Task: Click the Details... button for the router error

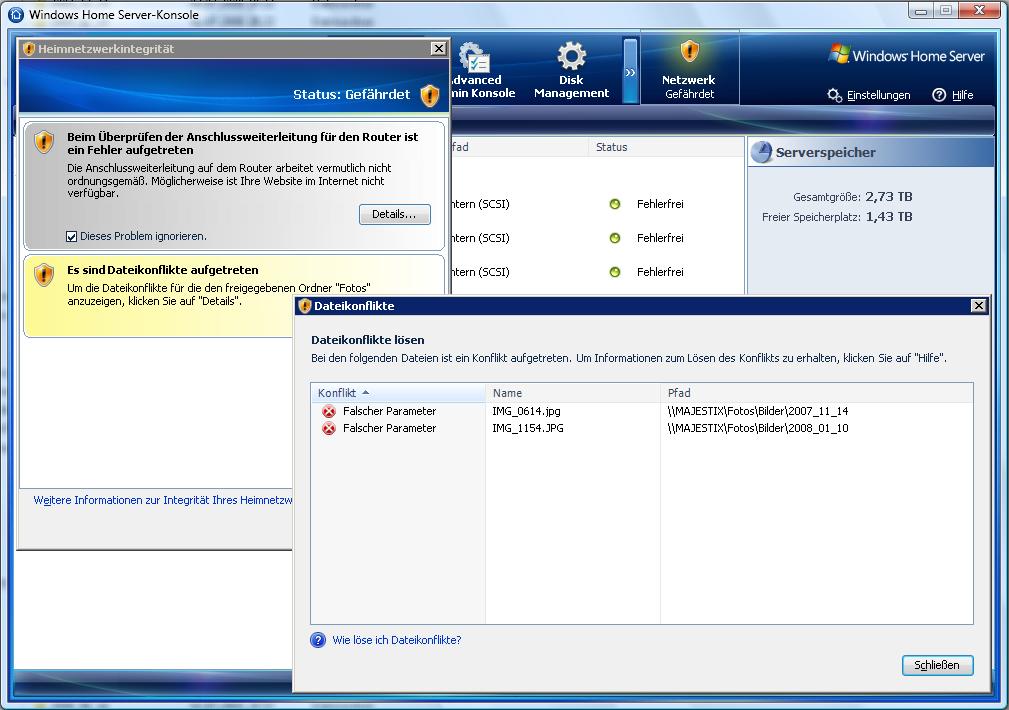Action: (x=394, y=214)
